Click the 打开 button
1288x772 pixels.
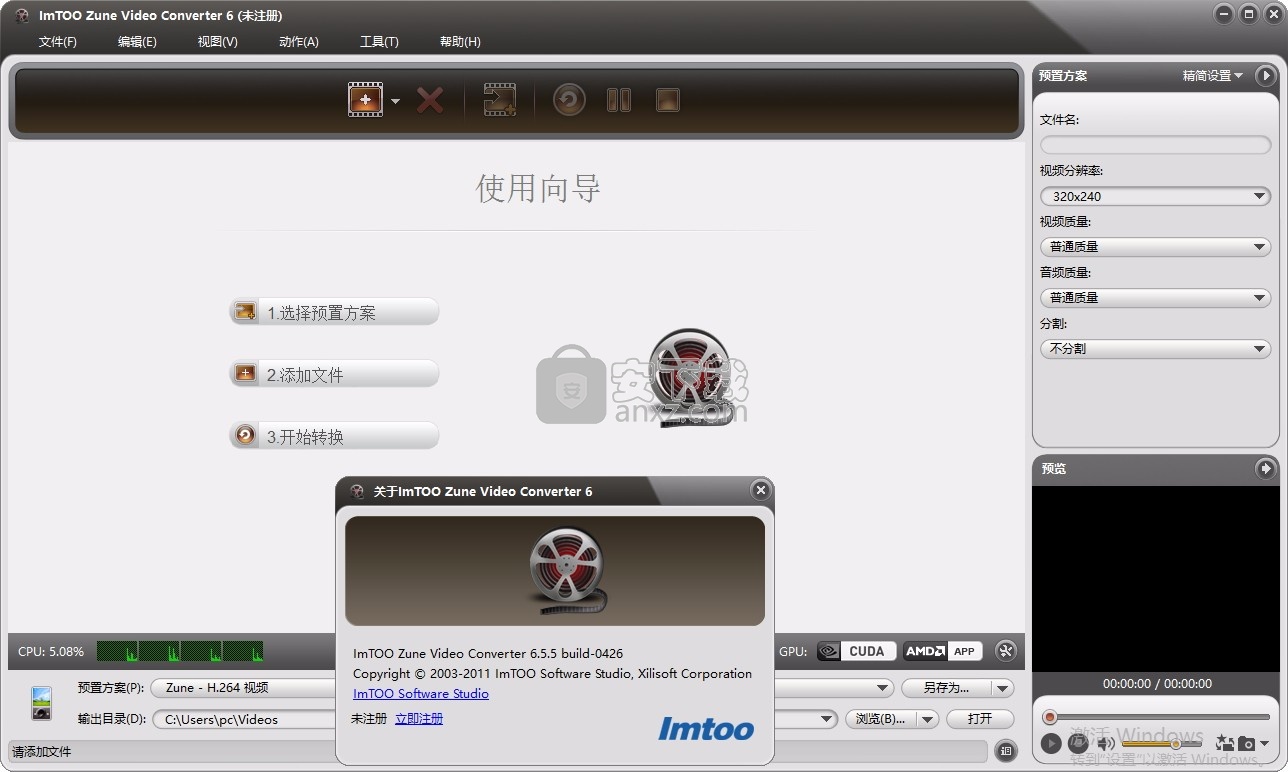pyautogui.click(x=980, y=719)
